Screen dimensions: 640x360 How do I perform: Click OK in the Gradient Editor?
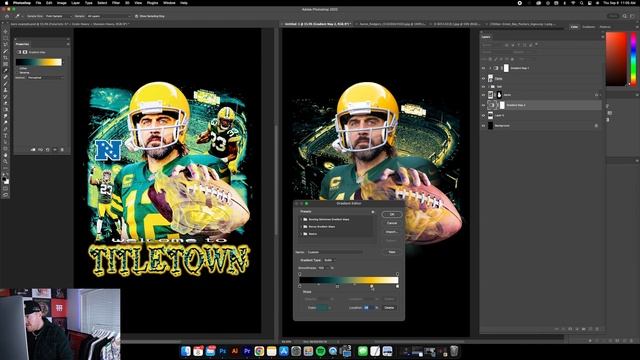pyautogui.click(x=392, y=214)
